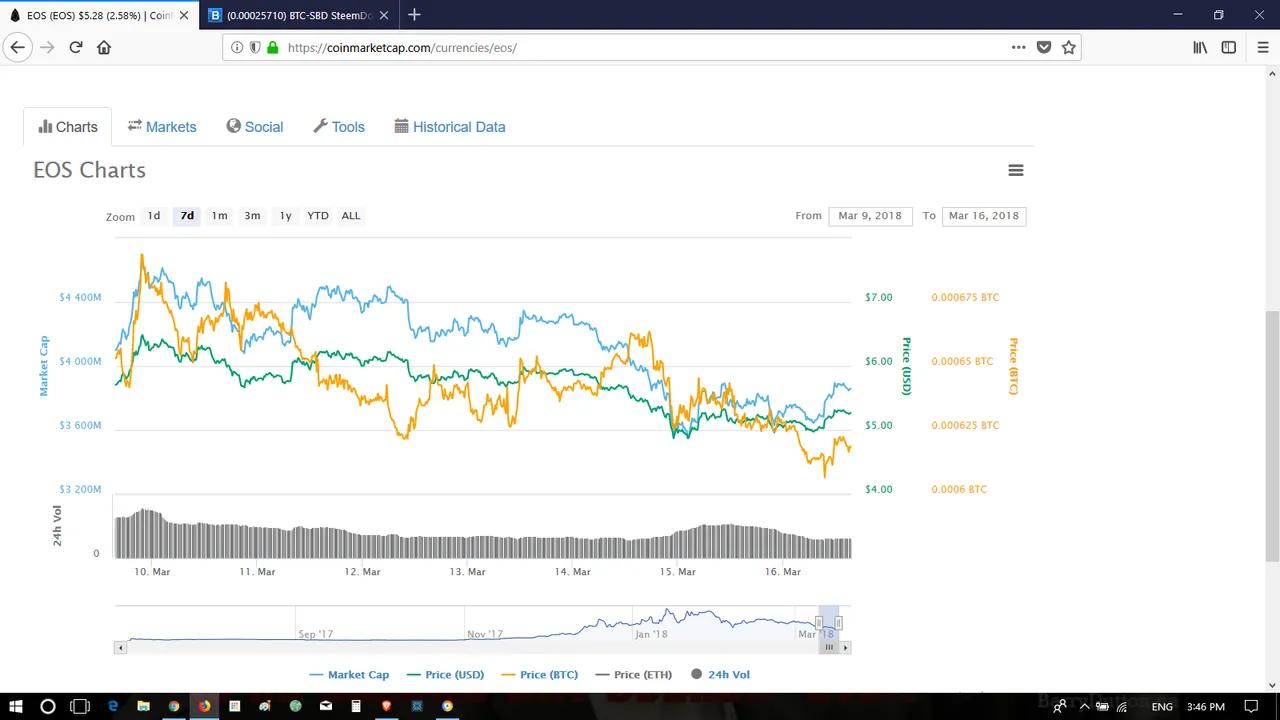Viewport: 1280px width, 720px height.
Task: Open the Brave browser taskbar icon
Action: tap(386, 706)
